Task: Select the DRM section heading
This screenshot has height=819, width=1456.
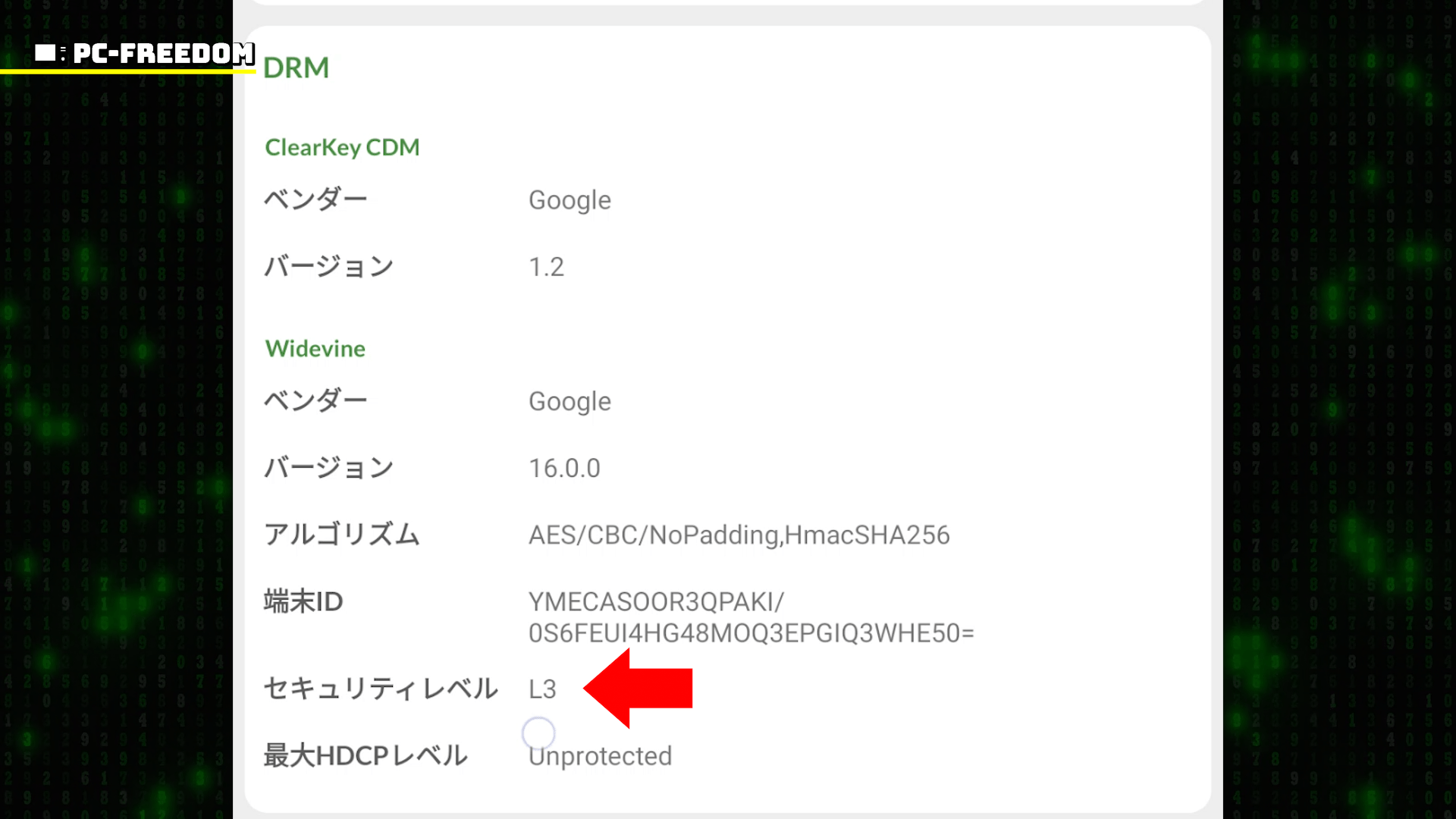Action: 296,68
